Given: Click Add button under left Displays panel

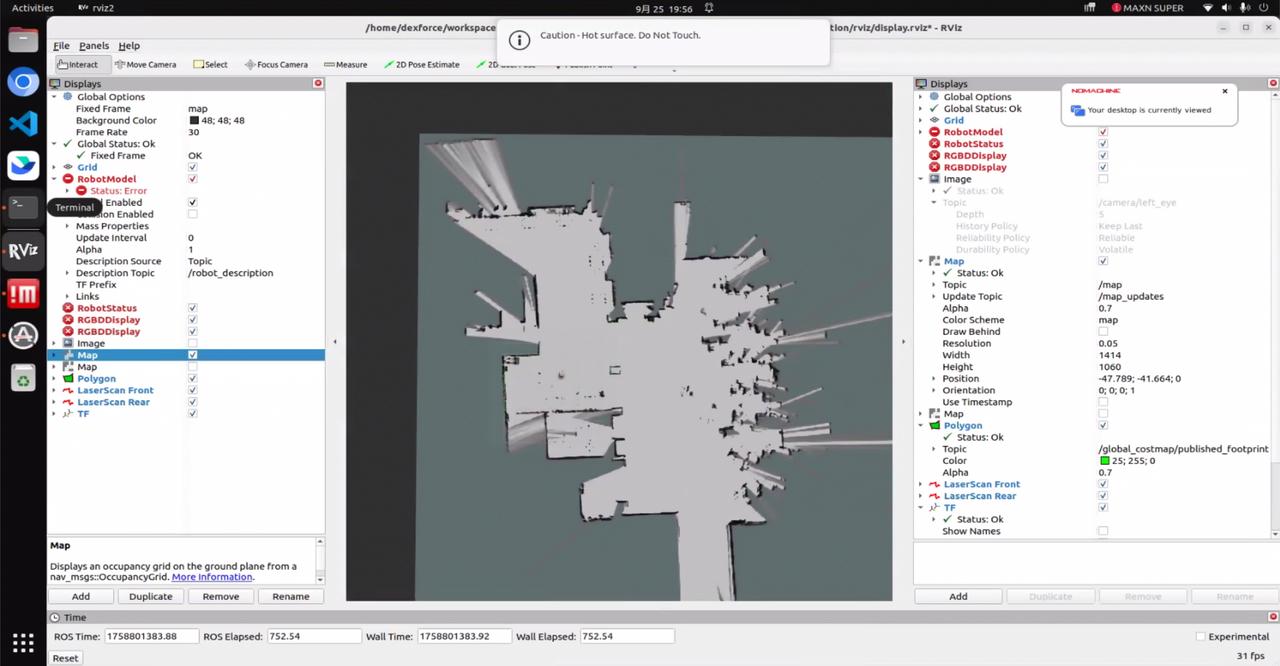Looking at the screenshot, I should pos(81,596).
